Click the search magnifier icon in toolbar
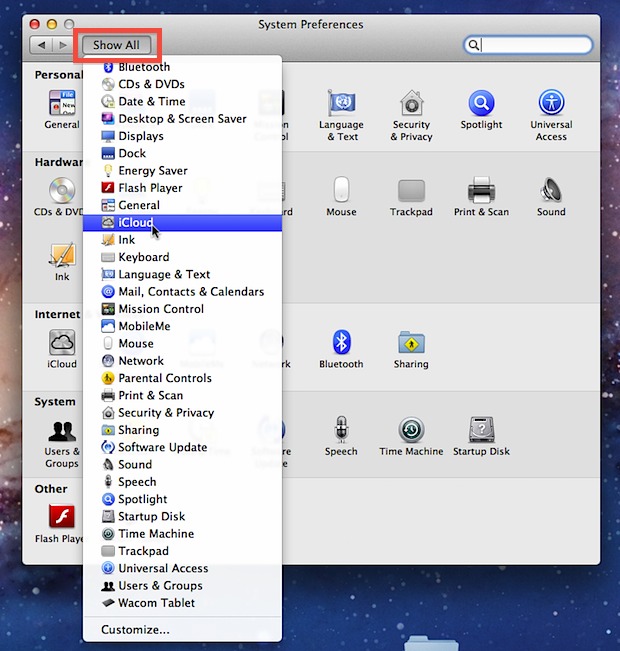The image size is (620, 651). click(x=473, y=45)
